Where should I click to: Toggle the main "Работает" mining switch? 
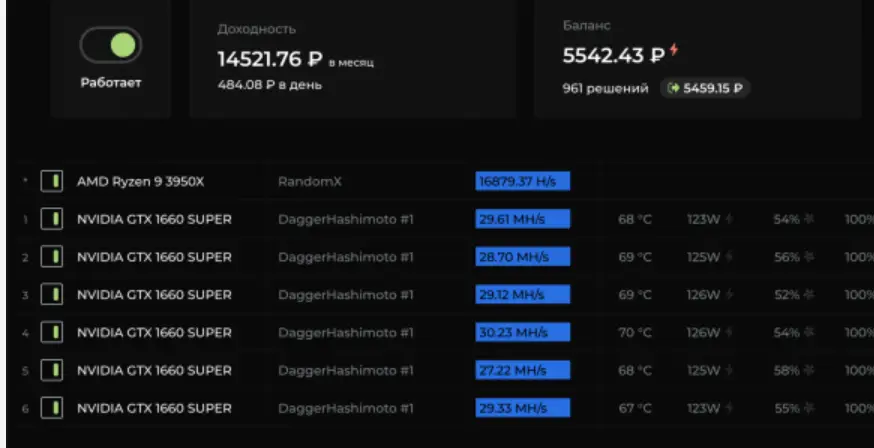(x=110, y=46)
